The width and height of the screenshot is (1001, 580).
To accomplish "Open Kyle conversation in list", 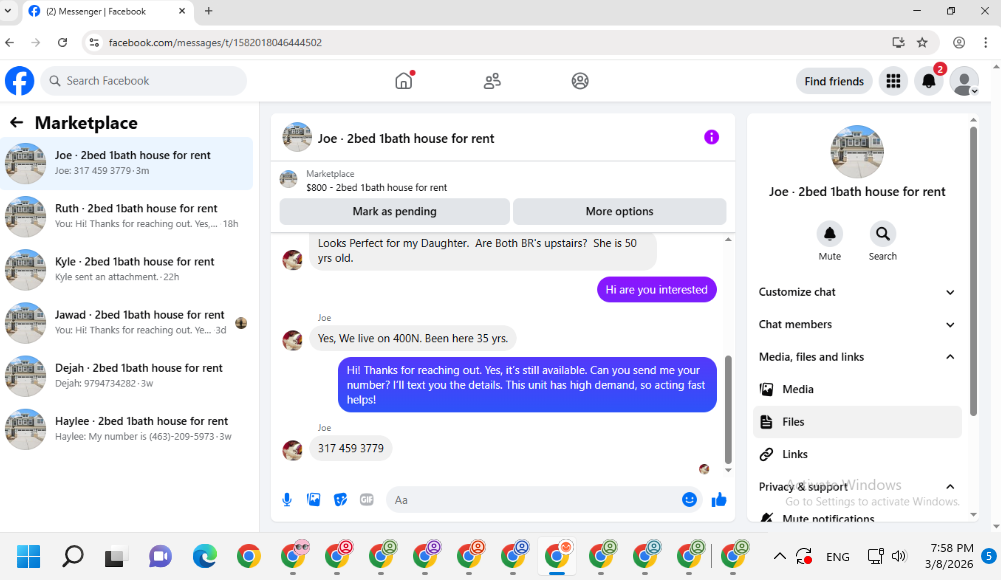I will coord(126,269).
